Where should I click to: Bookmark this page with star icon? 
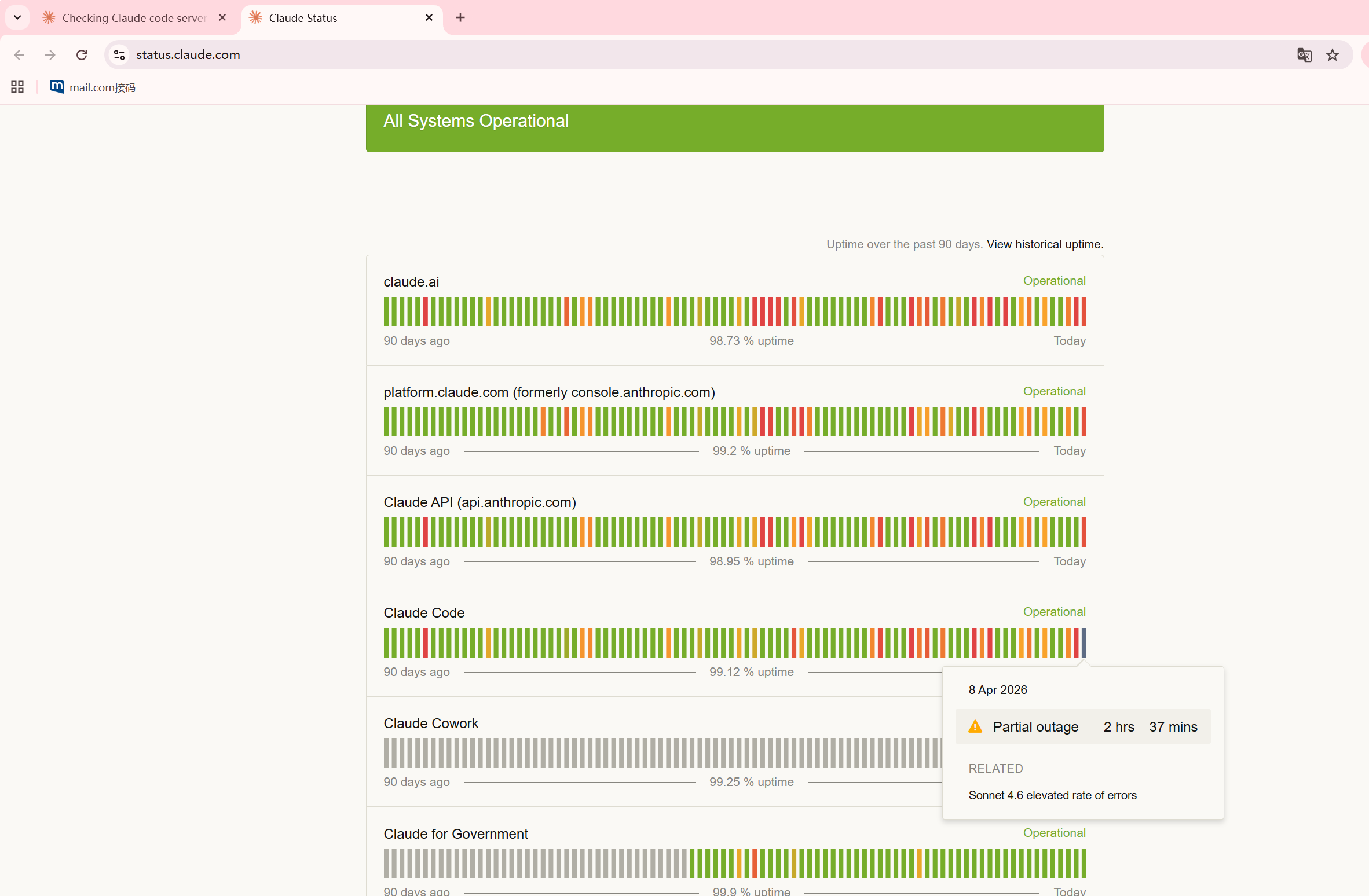1333,55
